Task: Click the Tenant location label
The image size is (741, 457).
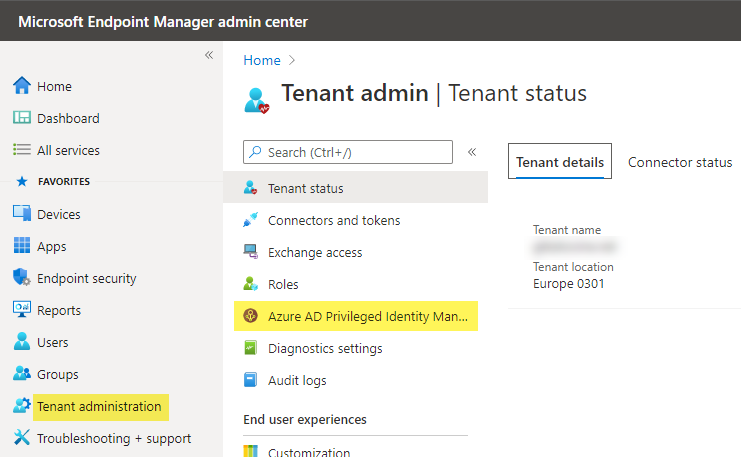Action: (x=573, y=267)
